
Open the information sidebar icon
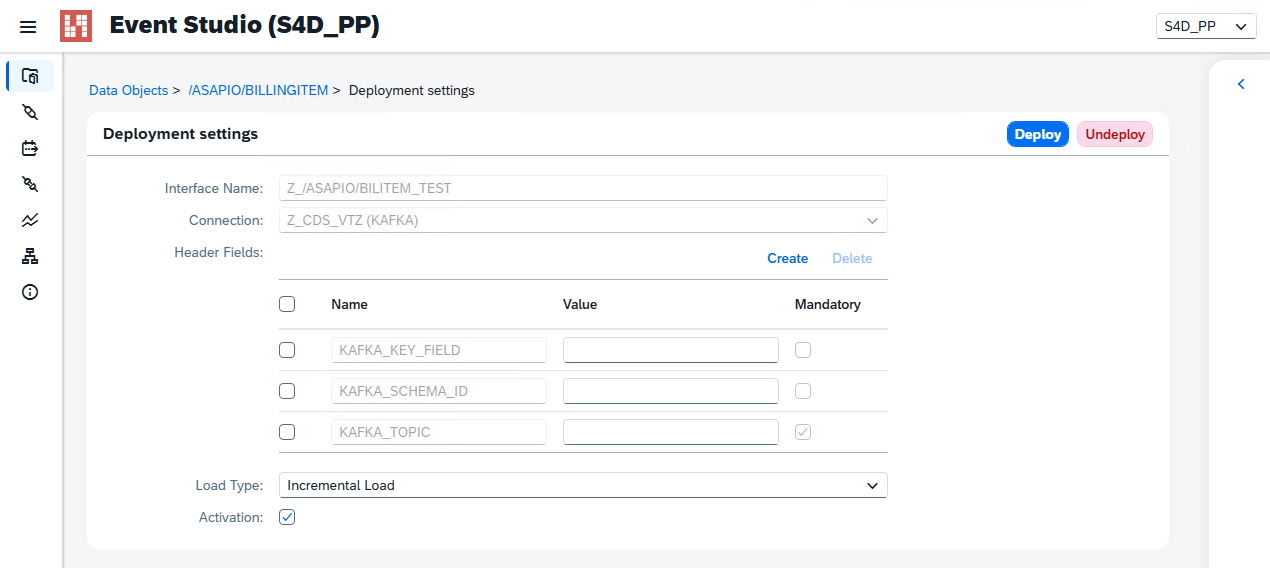click(x=30, y=292)
